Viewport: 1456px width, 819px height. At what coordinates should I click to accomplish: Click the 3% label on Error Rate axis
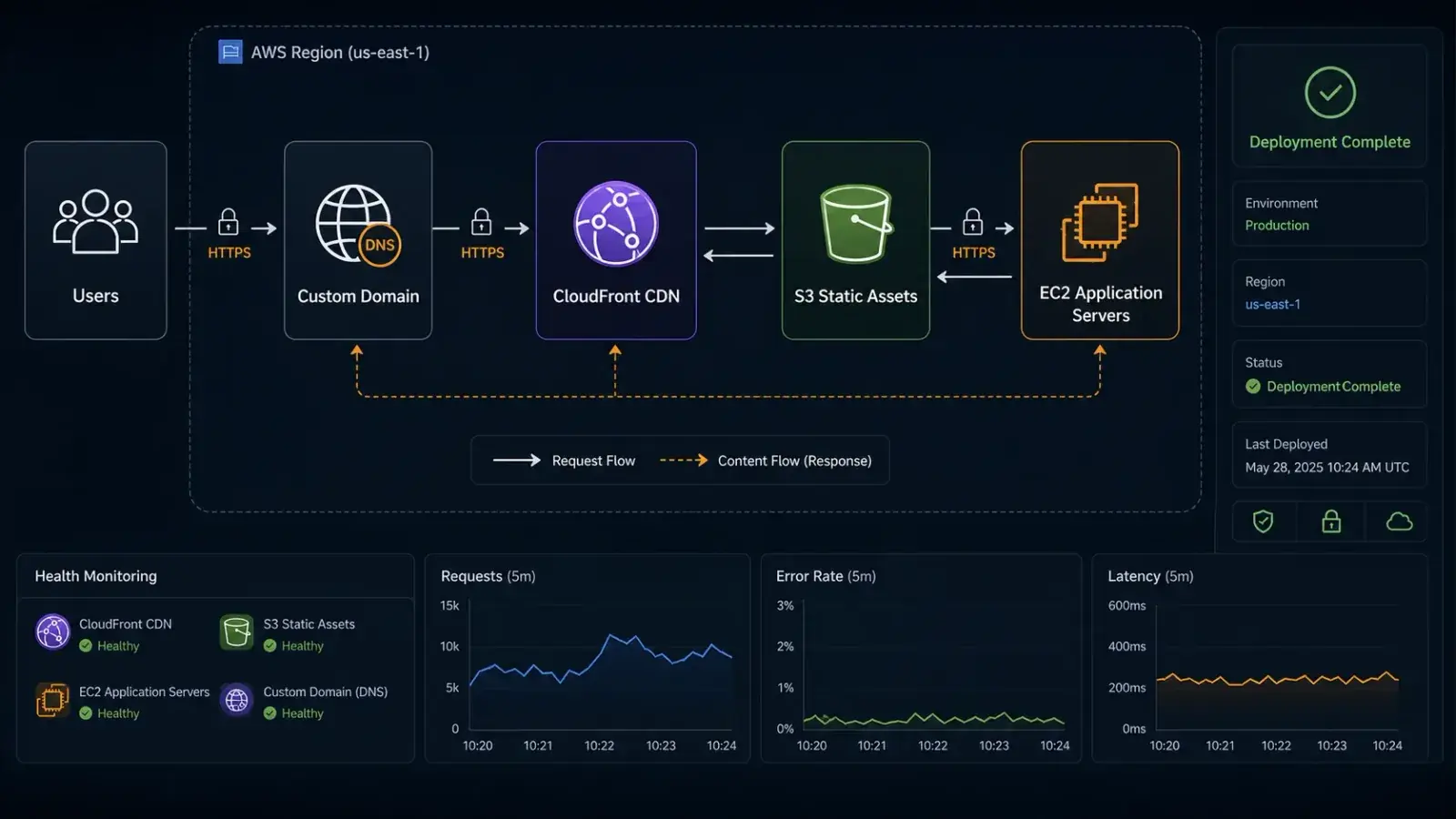click(x=785, y=605)
